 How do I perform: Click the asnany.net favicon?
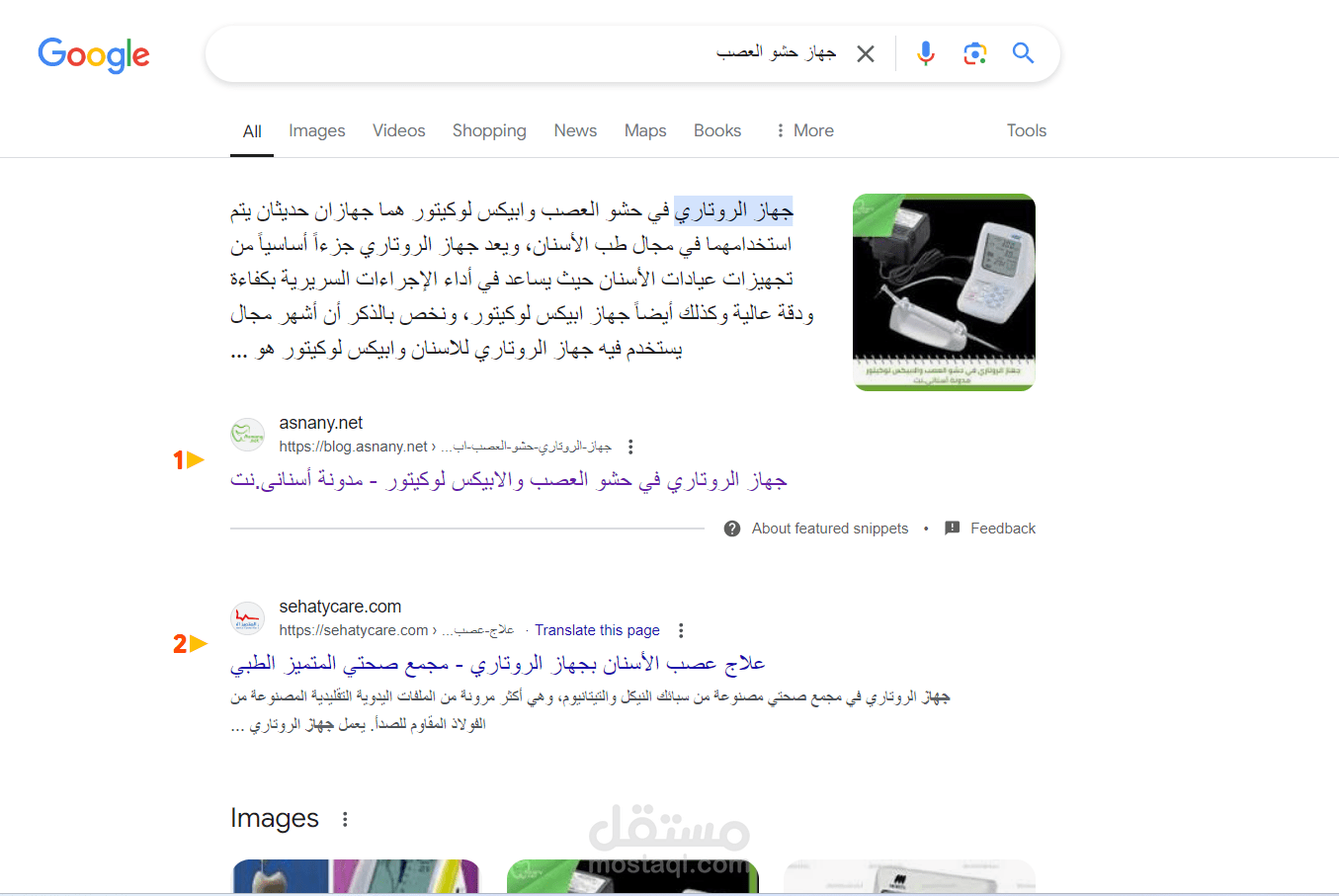coord(247,435)
